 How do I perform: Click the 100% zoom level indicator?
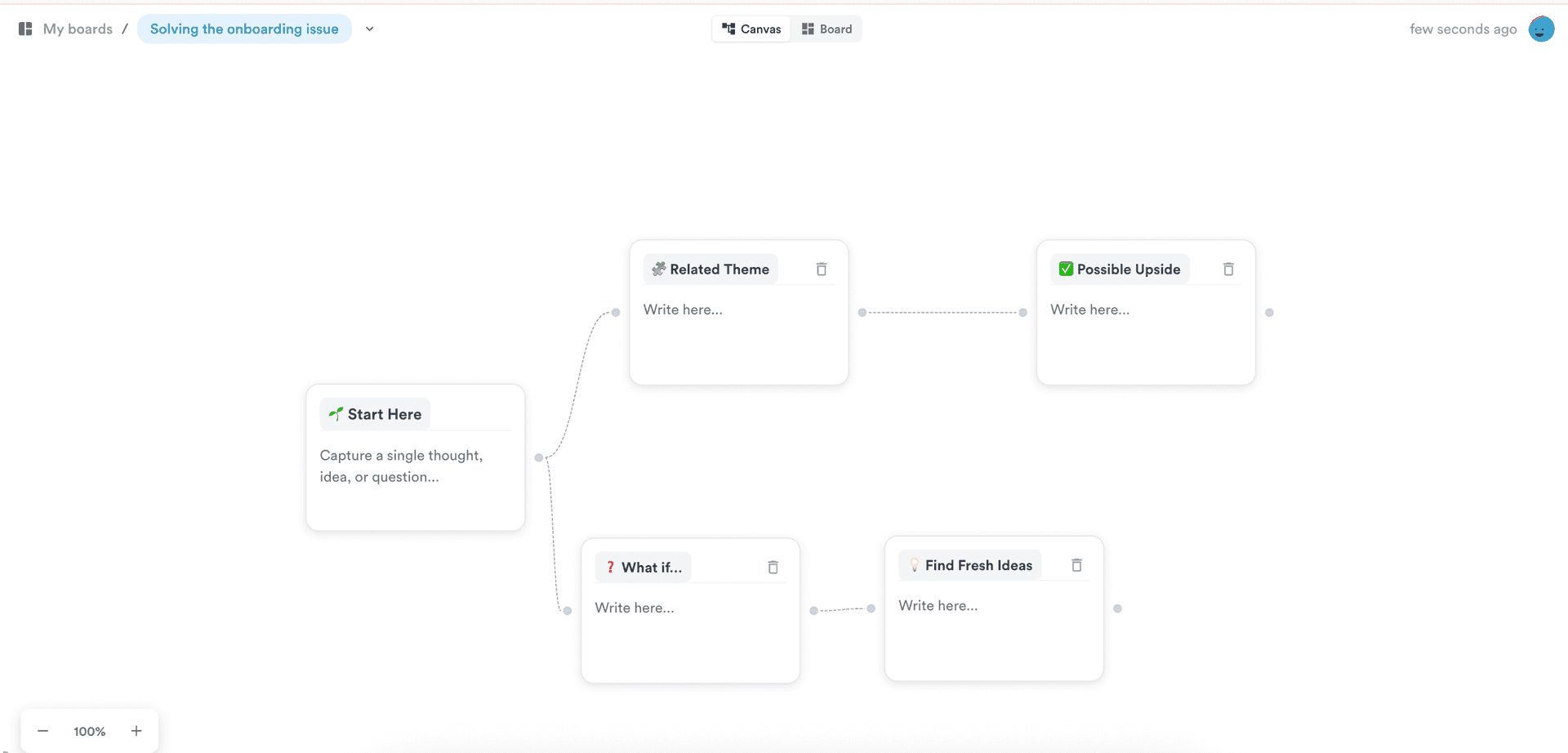(90, 732)
